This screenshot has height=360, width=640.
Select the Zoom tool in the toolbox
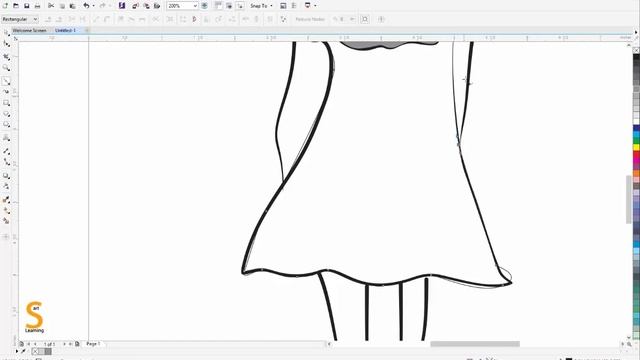coord(6,67)
